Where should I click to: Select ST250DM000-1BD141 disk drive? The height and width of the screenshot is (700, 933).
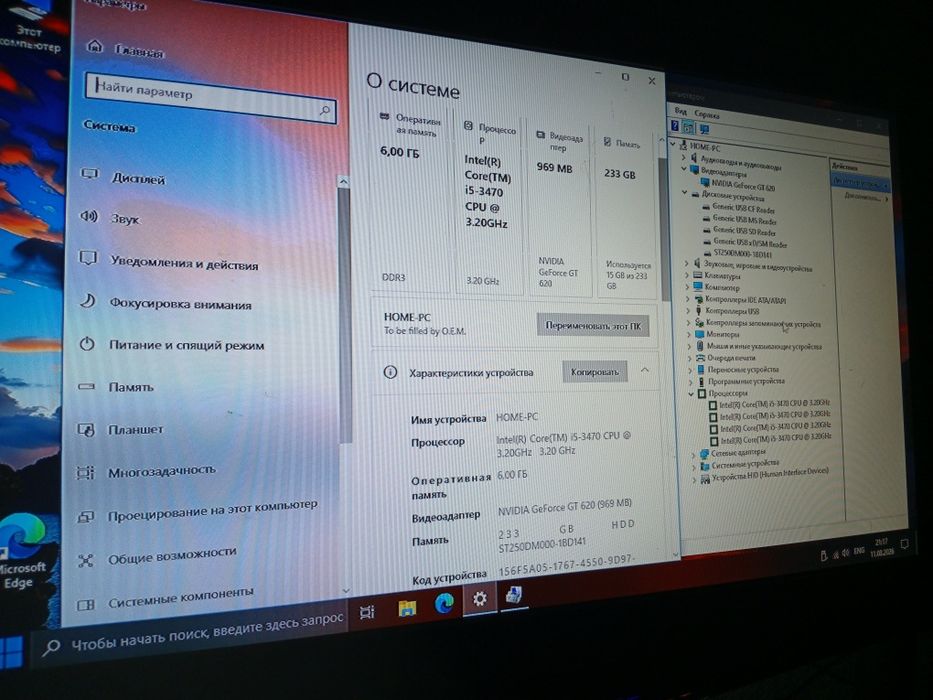(x=742, y=253)
